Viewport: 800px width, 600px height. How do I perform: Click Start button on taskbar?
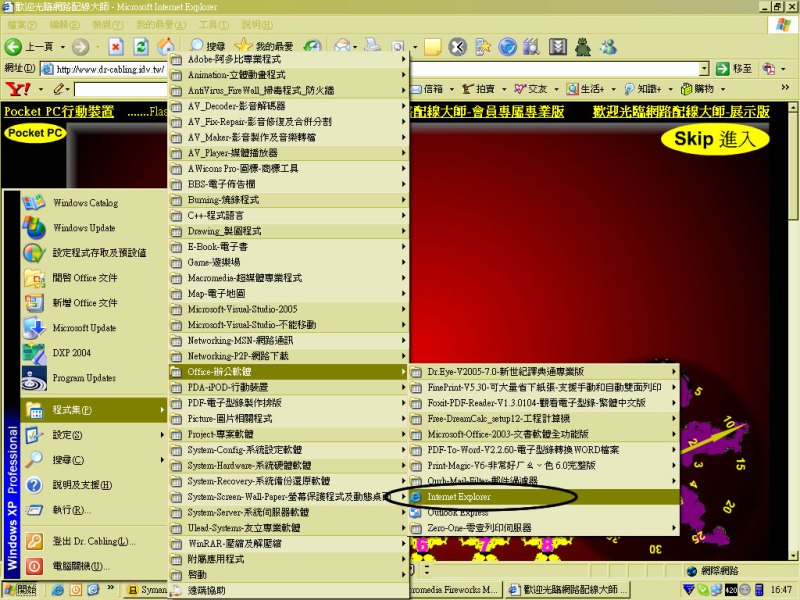pos(20,590)
